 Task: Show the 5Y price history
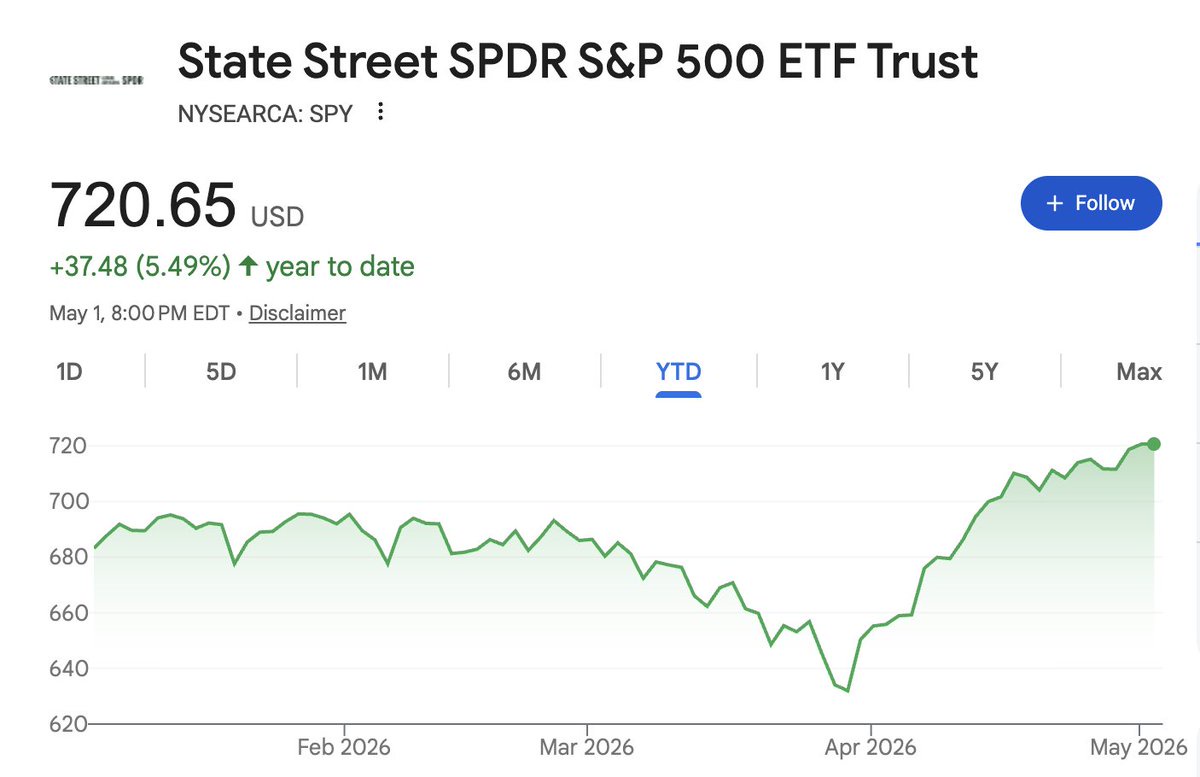pyautogui.click(x=984, y=372)
